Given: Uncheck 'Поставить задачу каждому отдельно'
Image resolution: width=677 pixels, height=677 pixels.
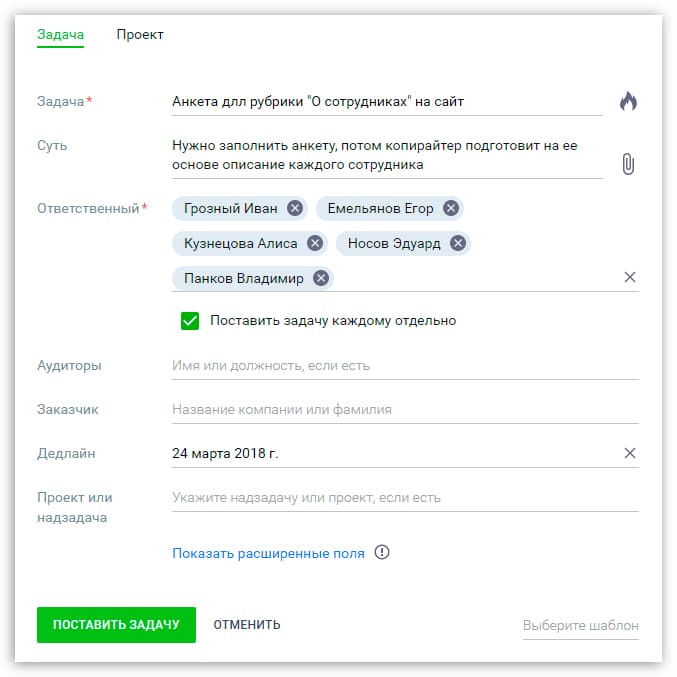Looking at the screenshot, I should point(190,321).
